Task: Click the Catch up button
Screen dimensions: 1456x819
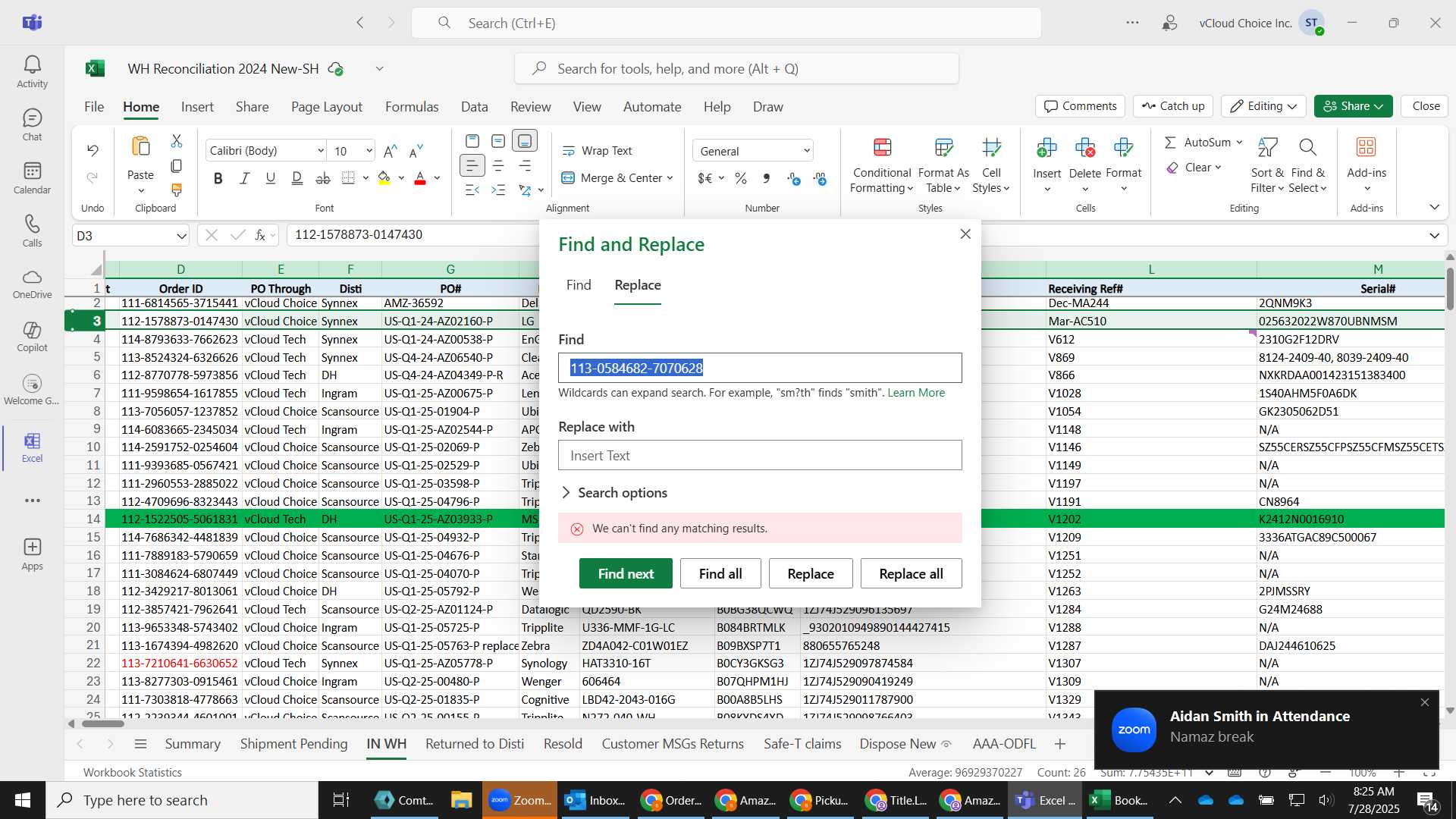Action: (1173, 106)
